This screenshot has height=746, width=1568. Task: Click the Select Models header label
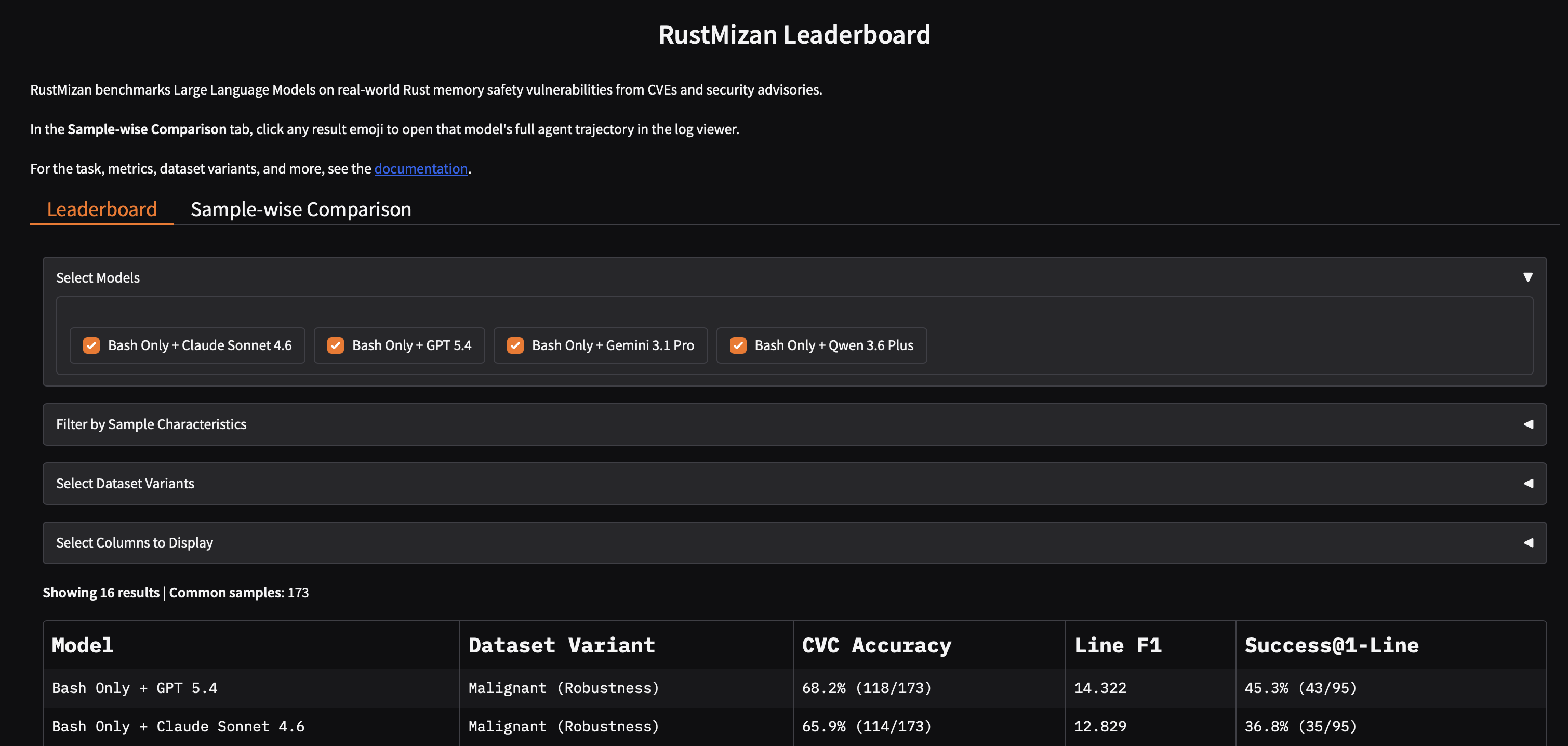coord(98,277)
